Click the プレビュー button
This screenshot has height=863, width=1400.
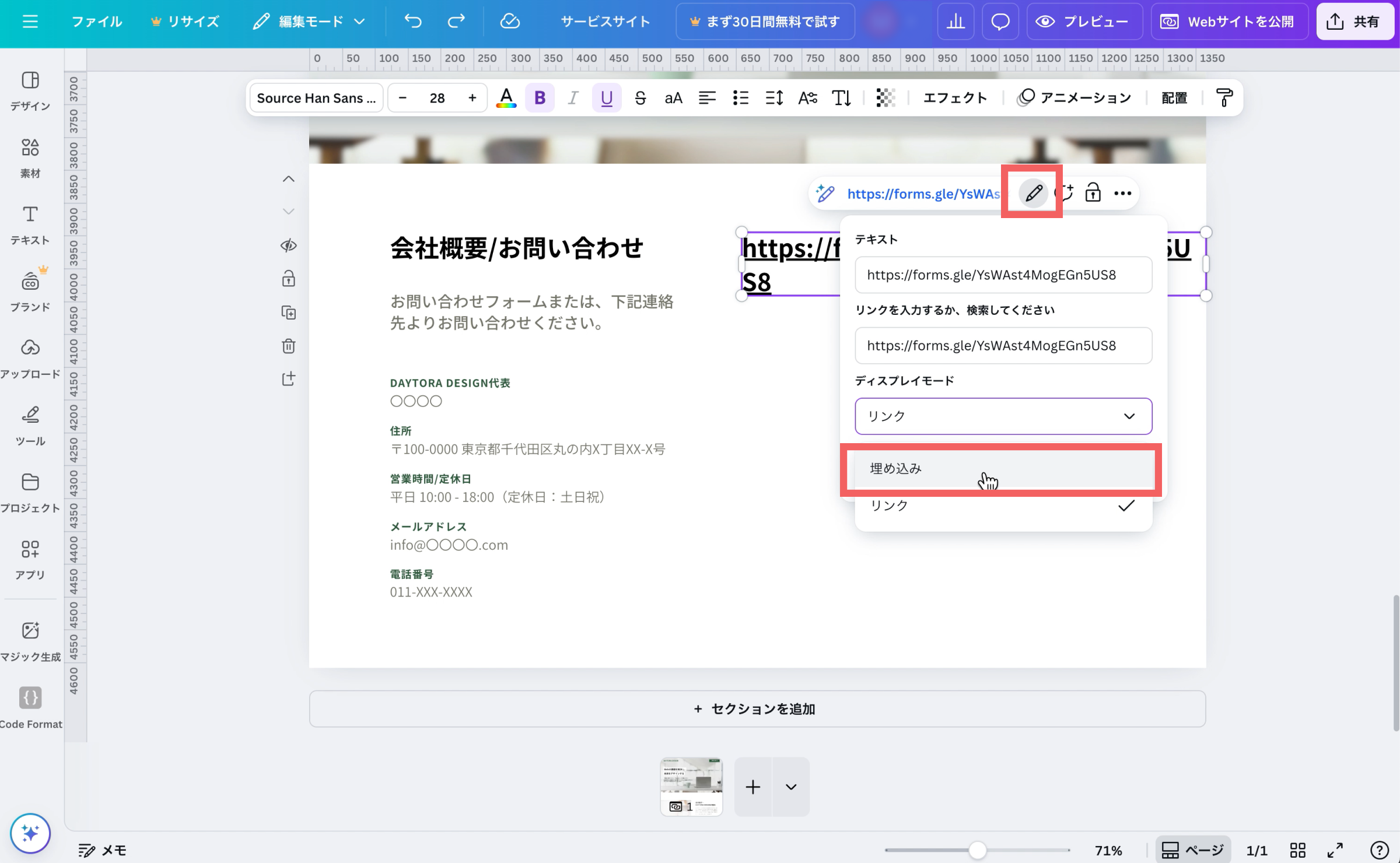click(x=1084, y=22)
